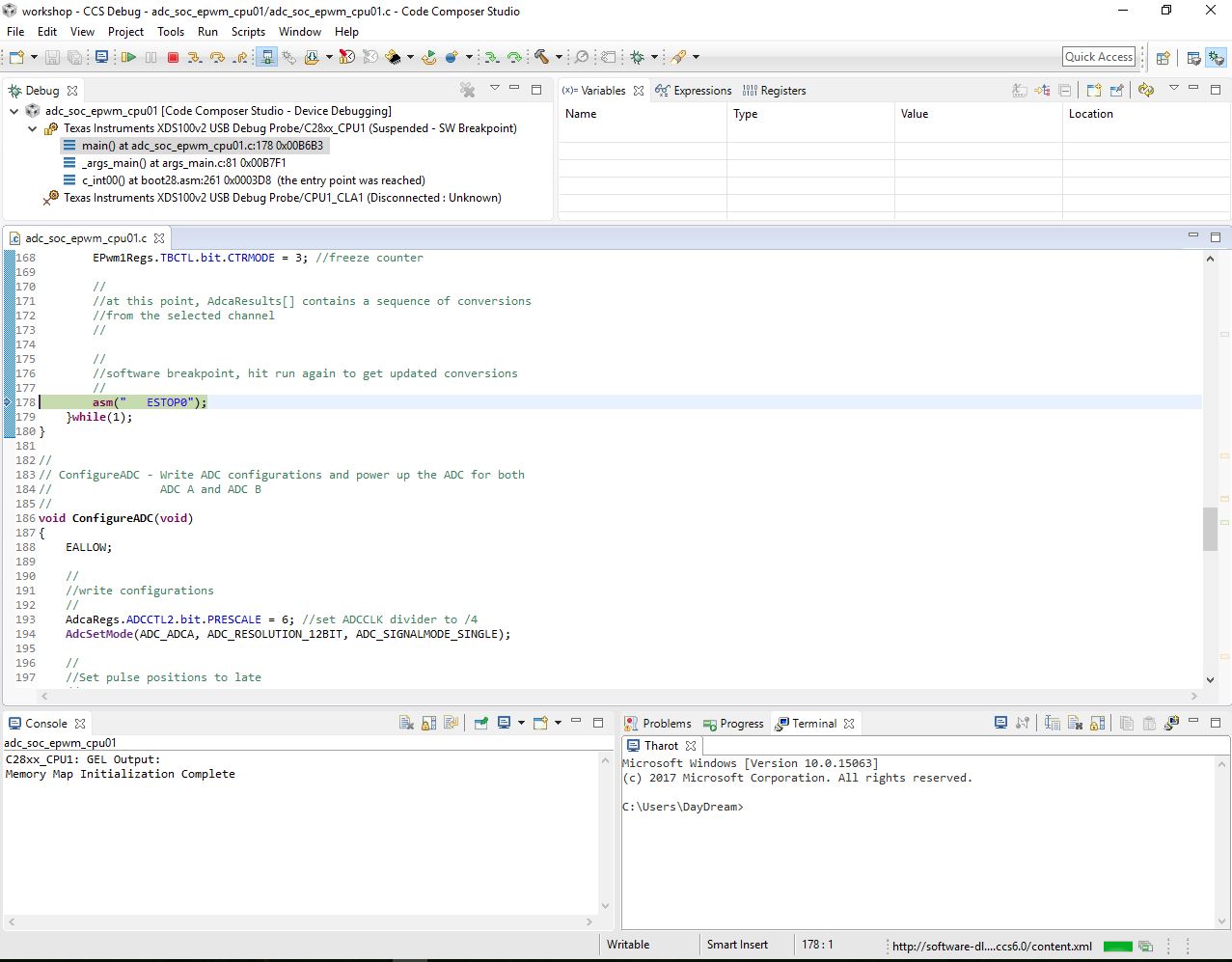Click the Restart toolbar icon
The height and width of the screenshot is (962, 1232).
click(x=429, y=57)
